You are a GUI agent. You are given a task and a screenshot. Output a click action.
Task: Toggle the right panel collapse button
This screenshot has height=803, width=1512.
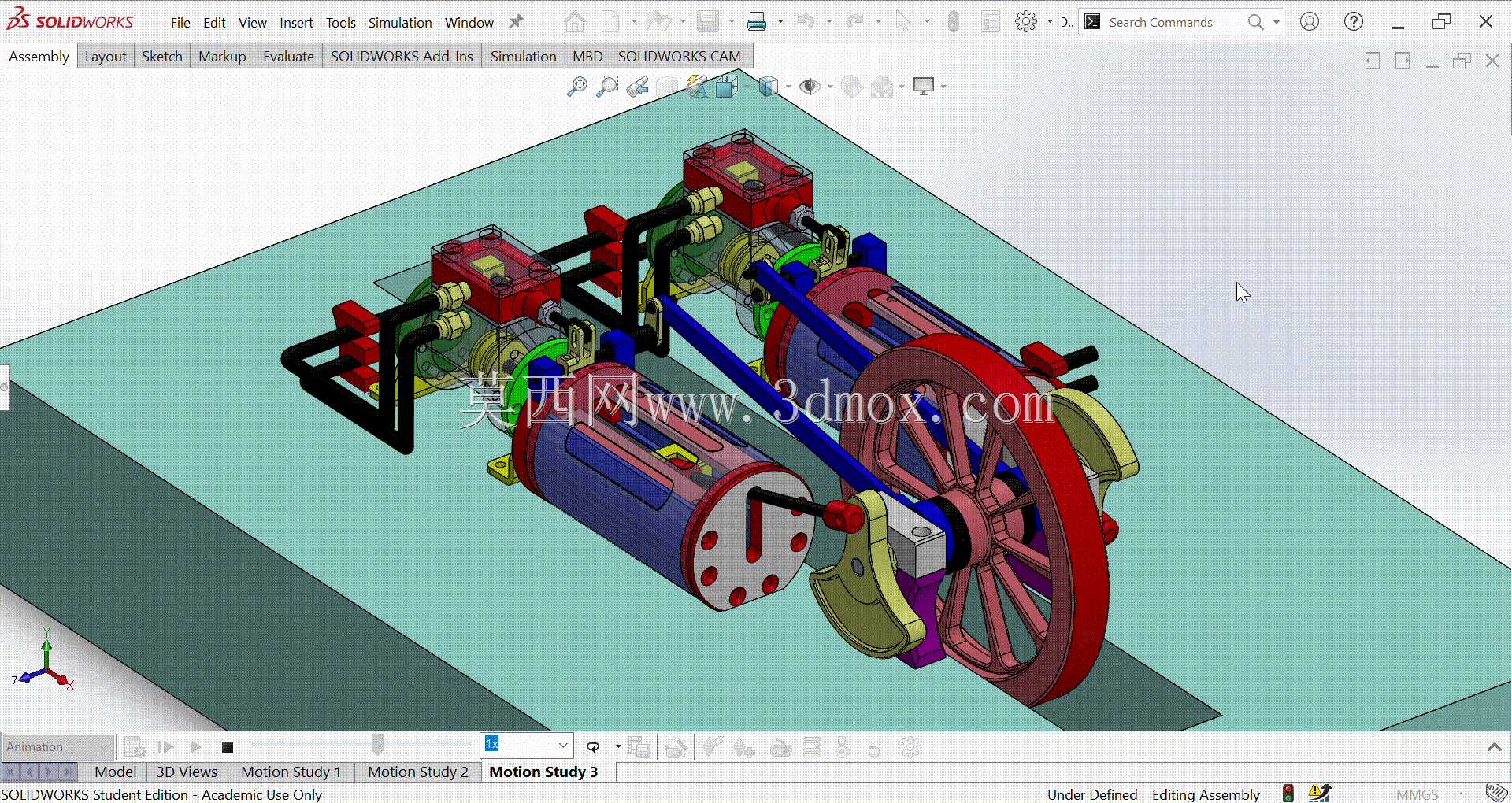pos(1403,61)
